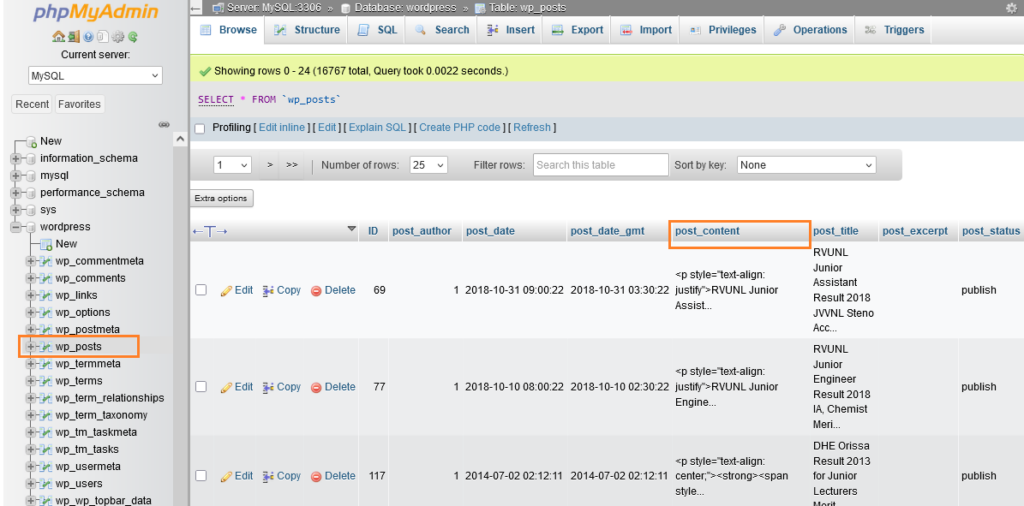Viewport: 1024px width, 506px height.
Task: Open the Triggers tab
Action: (x=894, y=30)
